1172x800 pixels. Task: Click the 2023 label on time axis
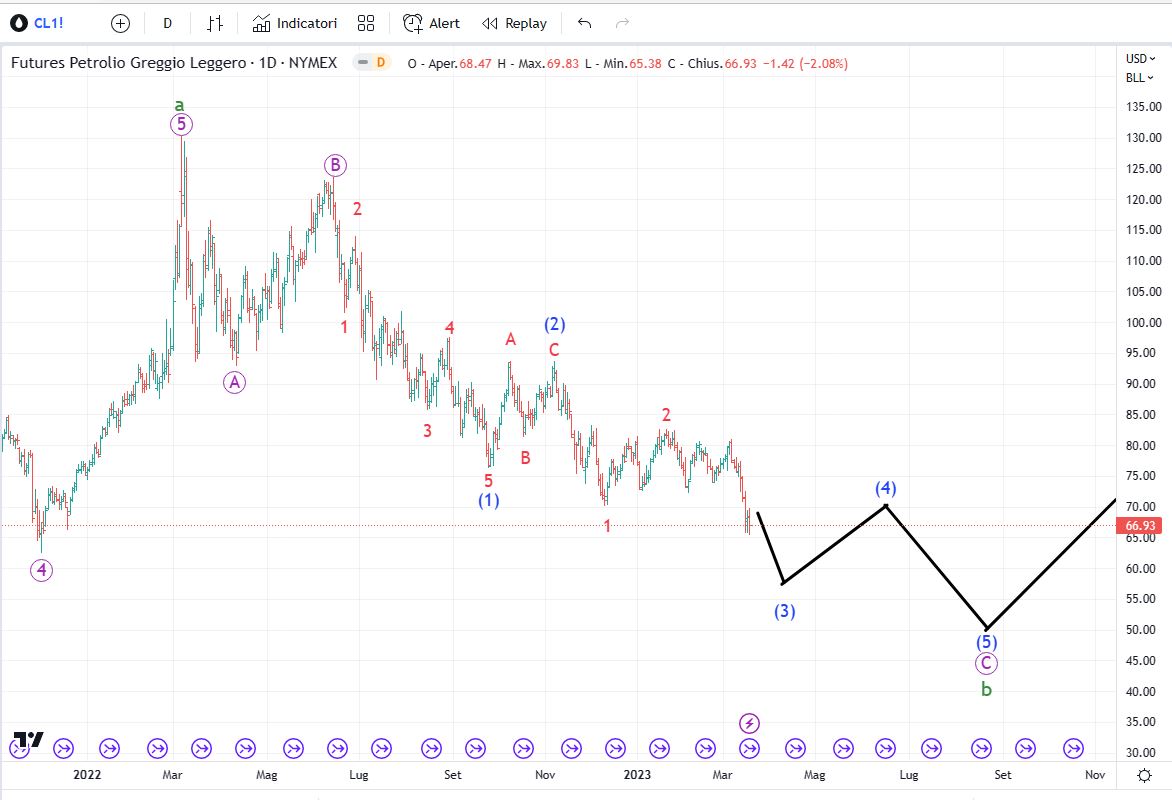pyautogui.click(x=637, y=775)
